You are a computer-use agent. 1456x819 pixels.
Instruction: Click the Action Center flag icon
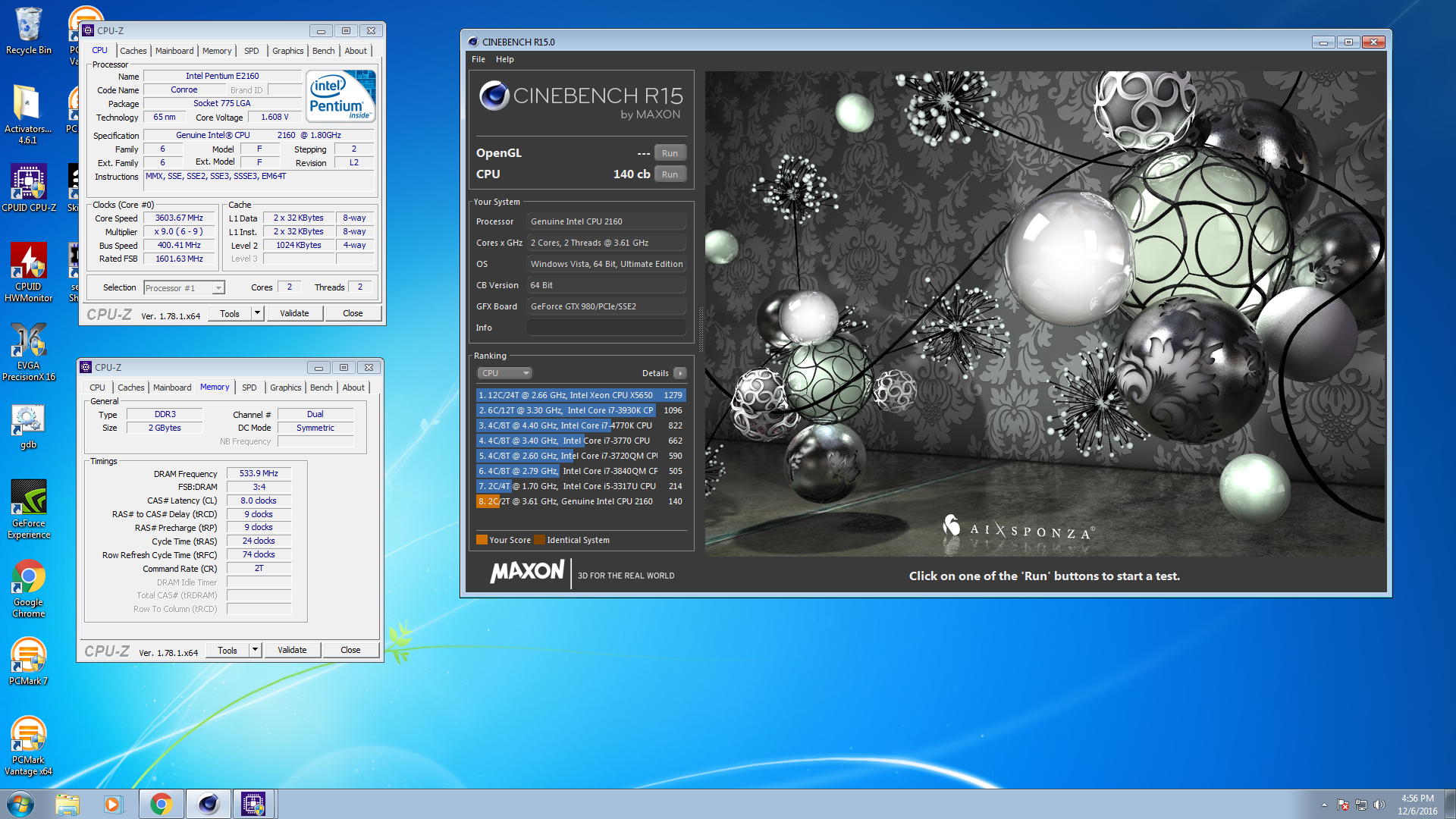pos(1343,805)
